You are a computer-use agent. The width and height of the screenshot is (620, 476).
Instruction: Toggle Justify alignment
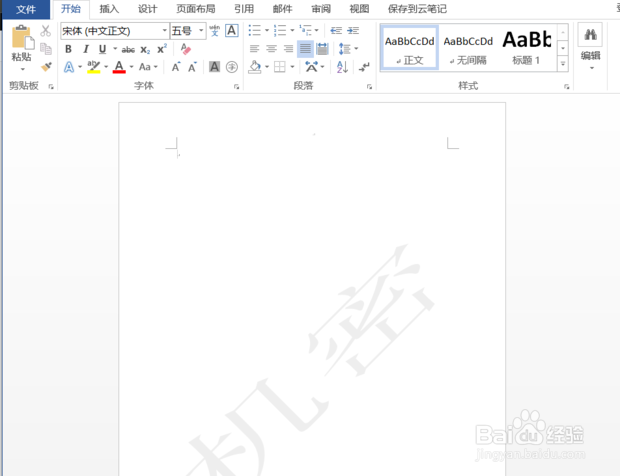tap(305, 49)
